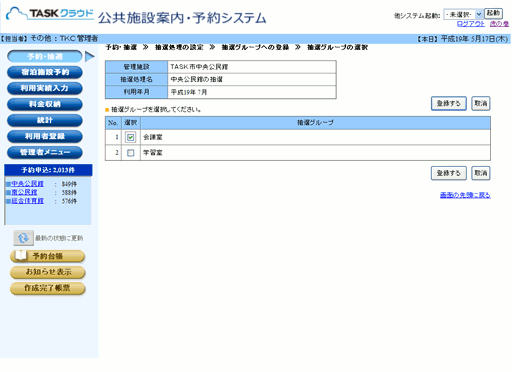The height and width of the screenshot is (372, 512).
Task: Click the 公共施設案内・予約システム title
Action: (x=182, y=18)
